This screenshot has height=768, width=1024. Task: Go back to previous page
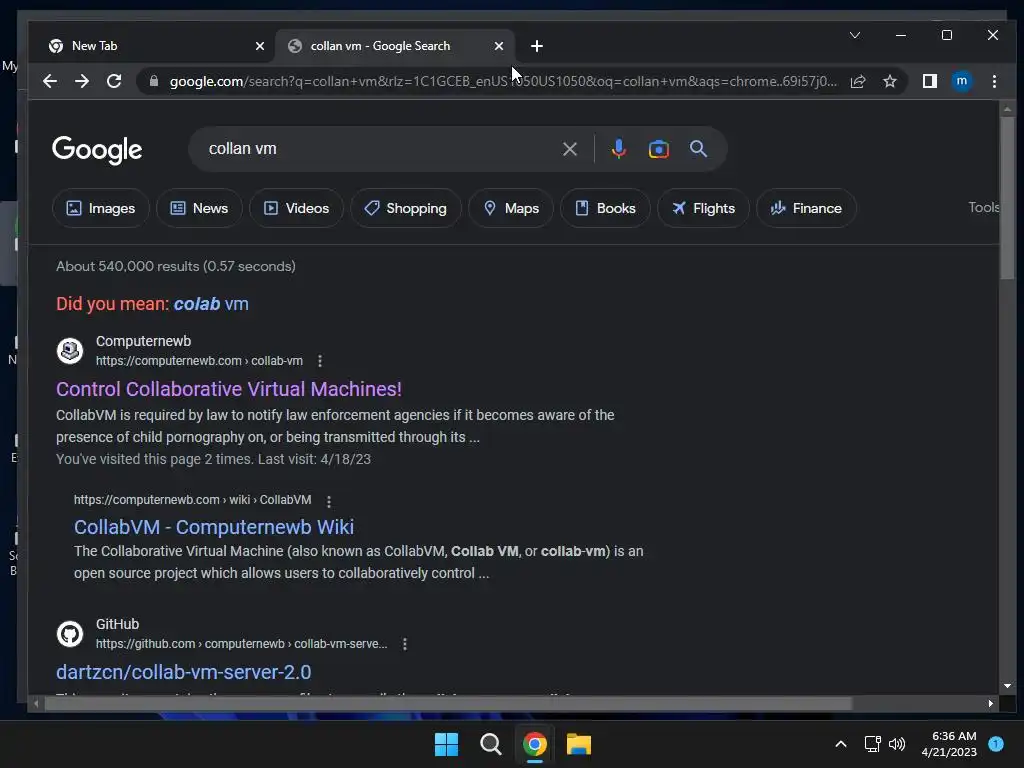[50, 81]
